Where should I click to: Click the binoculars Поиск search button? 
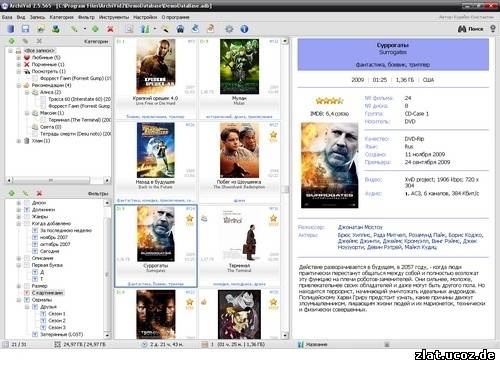coord(471,29)
